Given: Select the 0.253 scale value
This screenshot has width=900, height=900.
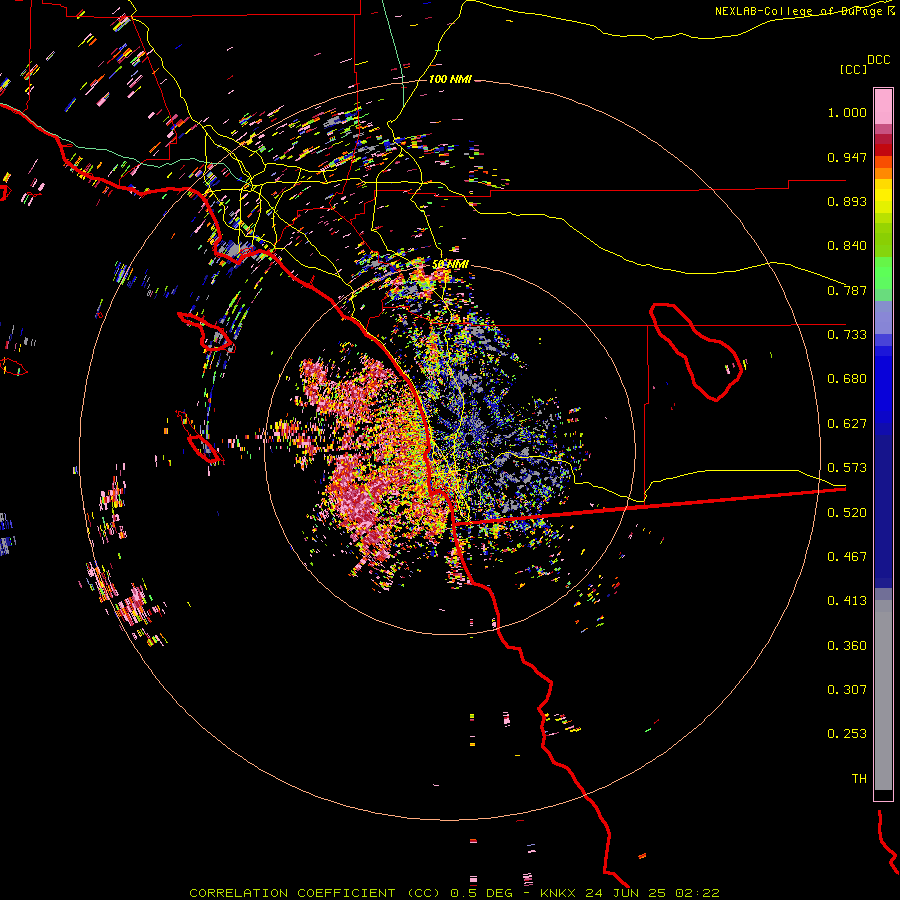Looking at the screenshot, I should [847, 734].
